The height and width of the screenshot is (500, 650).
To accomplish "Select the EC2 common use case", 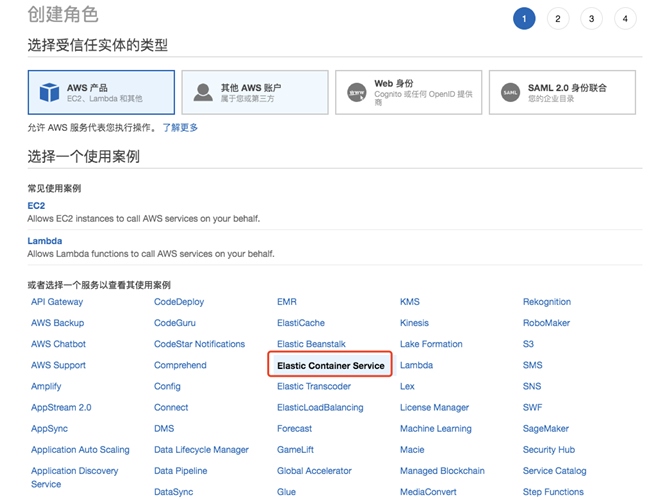I will [36, 206].
